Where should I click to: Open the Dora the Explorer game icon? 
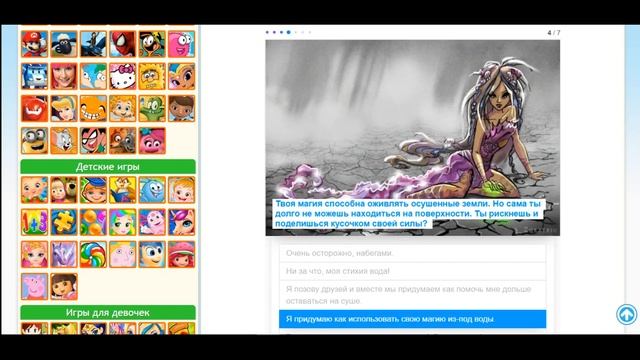click(x=64, y=287)
